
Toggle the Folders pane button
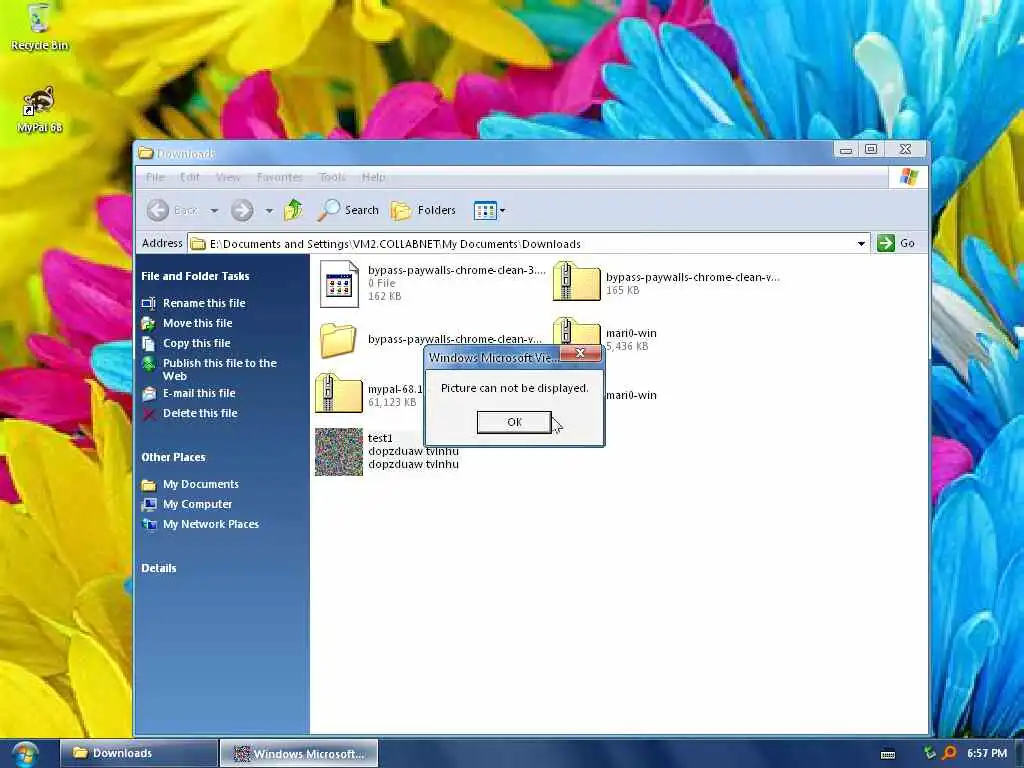pos(423,210)
